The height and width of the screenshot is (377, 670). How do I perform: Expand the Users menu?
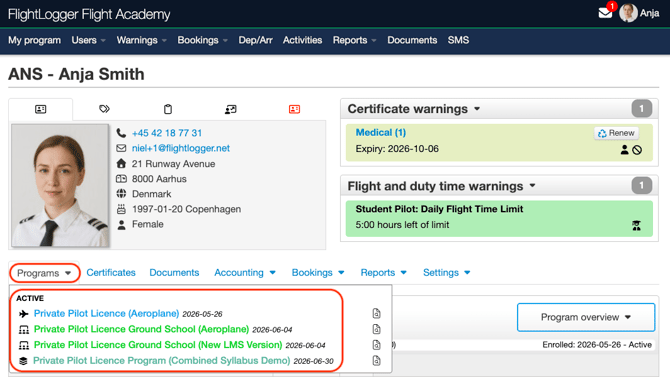point(88,40)
